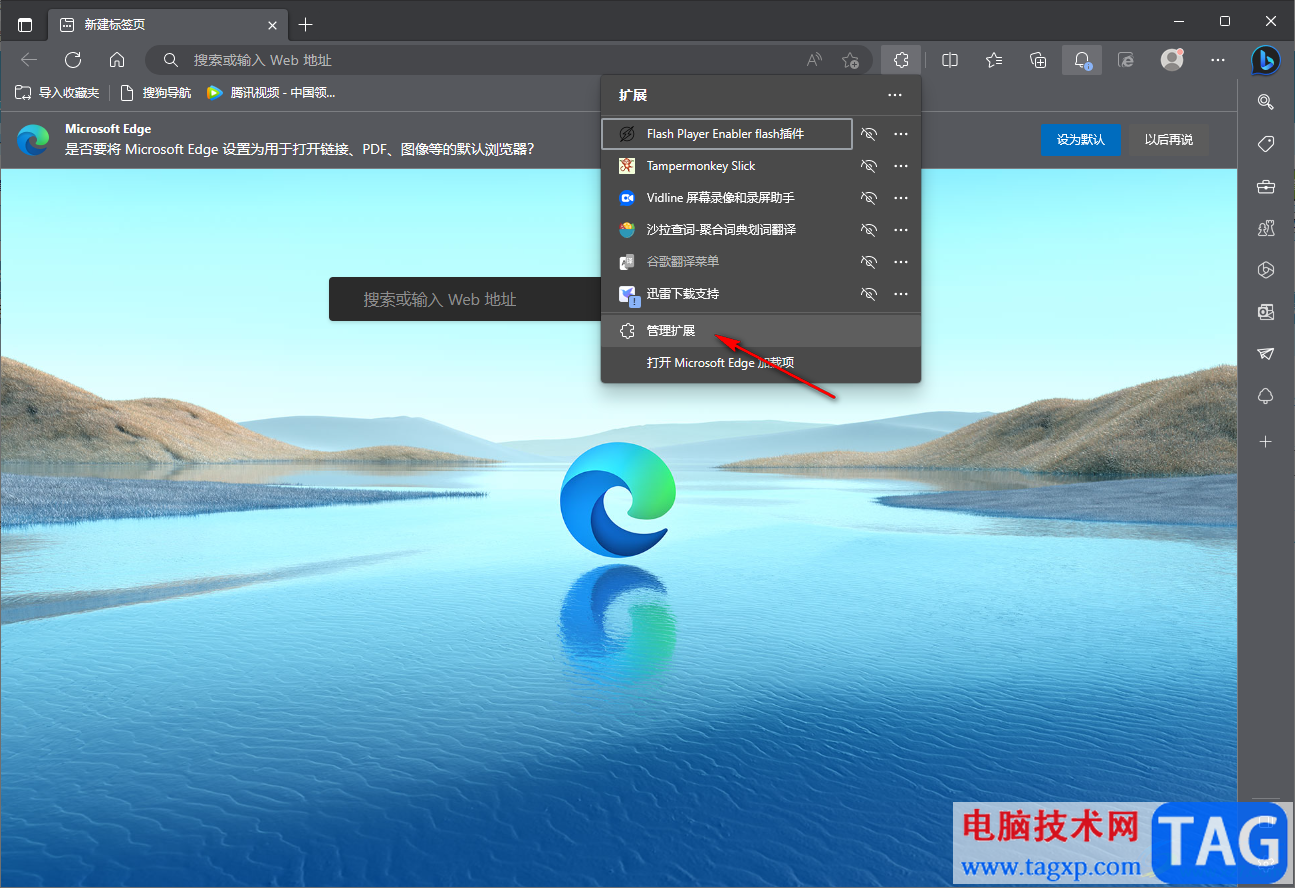This screenshot has height=888, width=1295.
Task: Open the Split screen icon
Action: tap(950, 60)
